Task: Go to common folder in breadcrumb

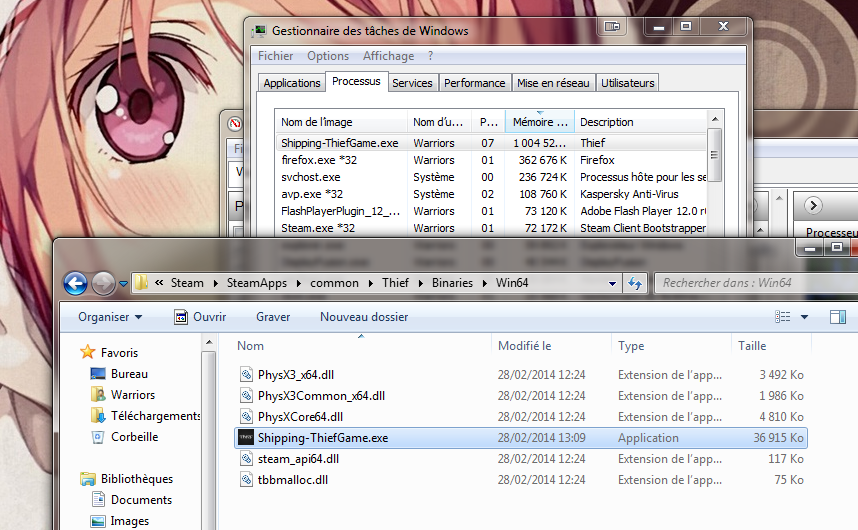Action: tap(334, 283)
